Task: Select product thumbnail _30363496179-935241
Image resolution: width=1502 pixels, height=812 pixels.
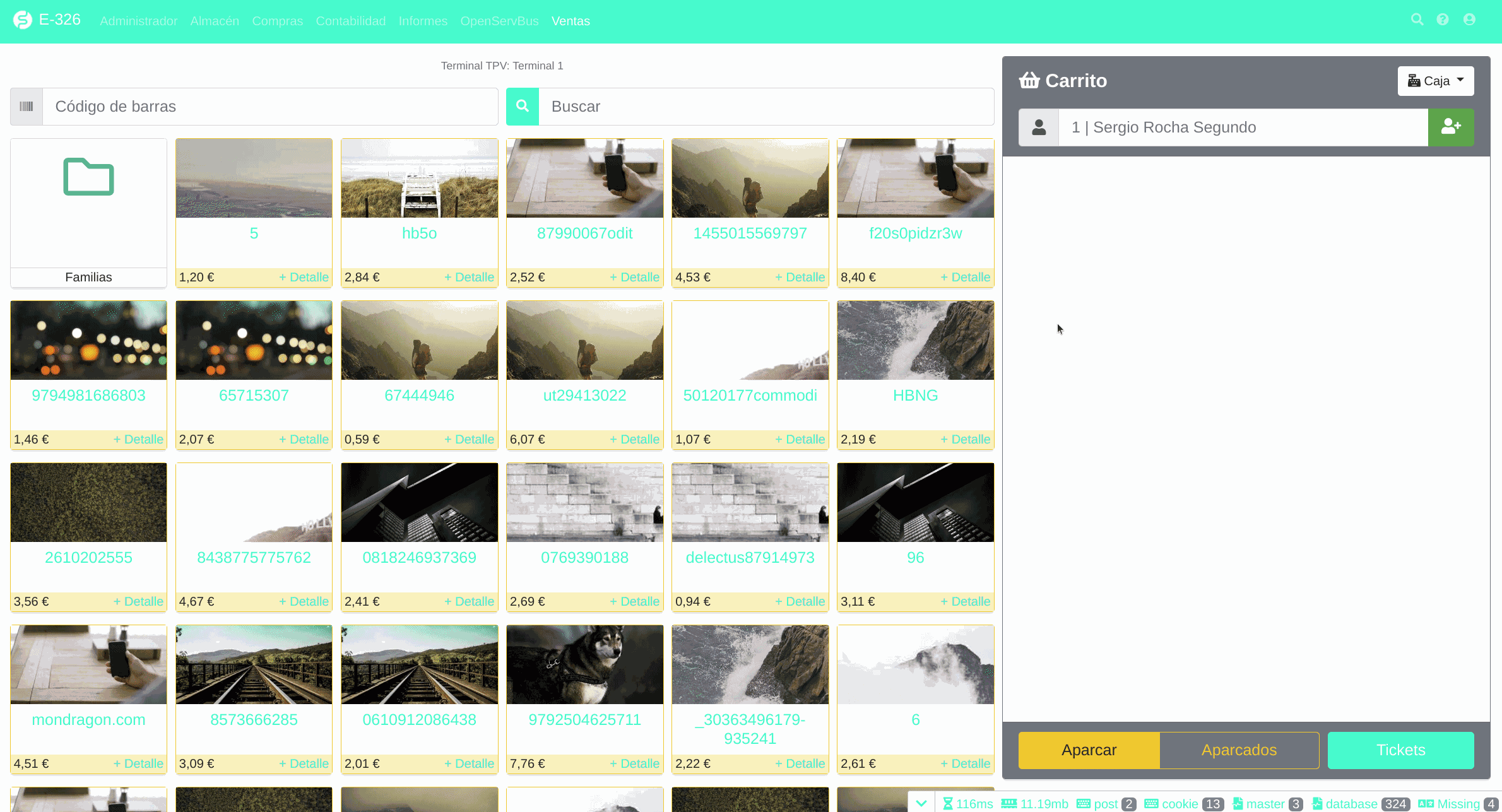Action: (x=750, y=665)
